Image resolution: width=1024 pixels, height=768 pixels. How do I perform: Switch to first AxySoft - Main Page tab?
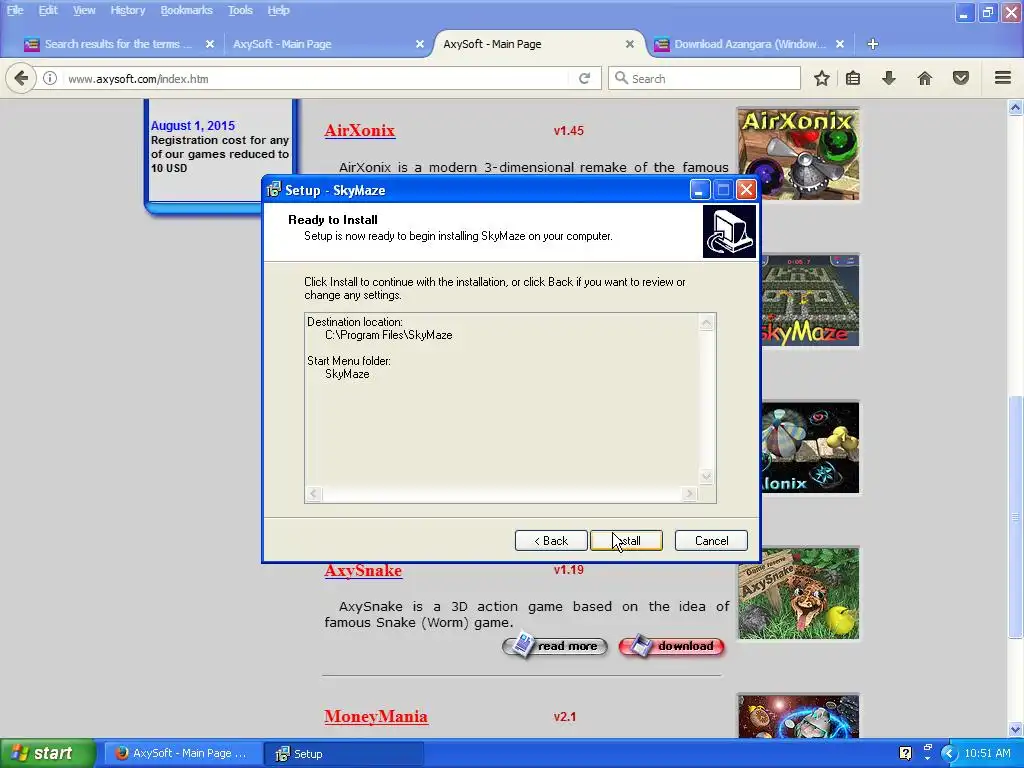[282, 44]
